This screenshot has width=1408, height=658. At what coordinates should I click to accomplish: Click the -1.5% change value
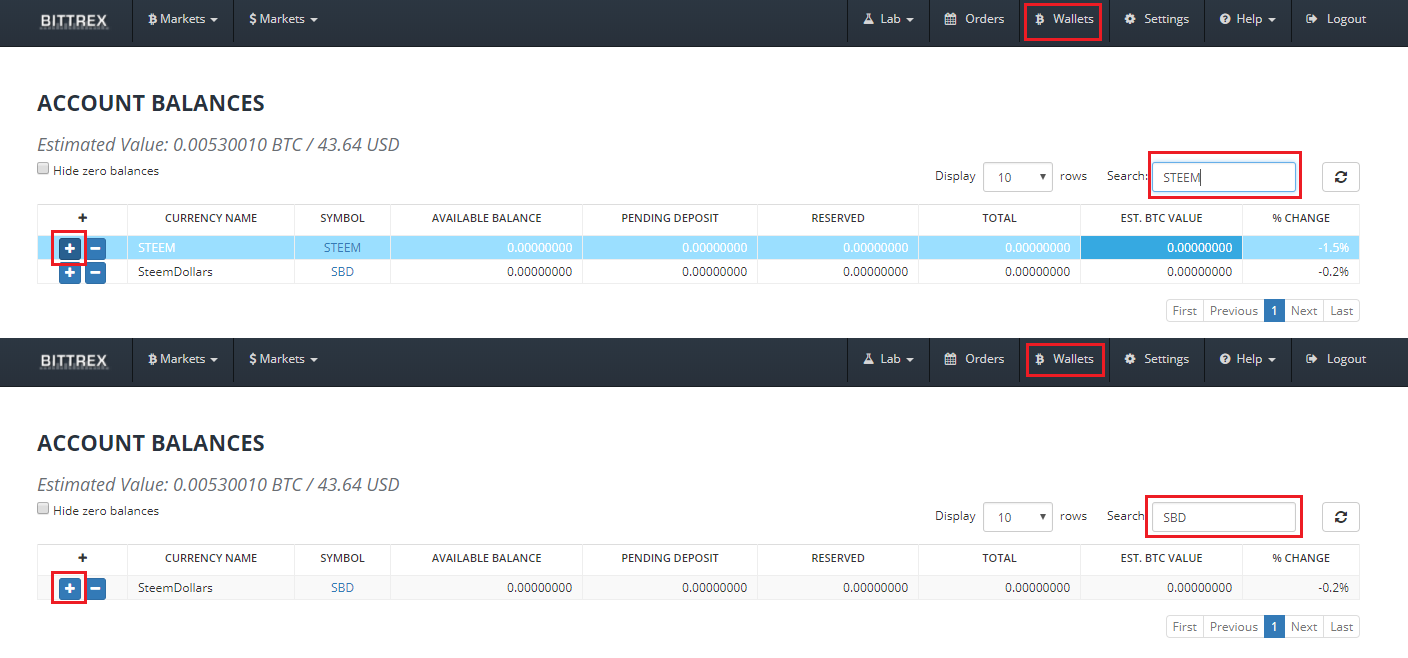point(1333,248)
